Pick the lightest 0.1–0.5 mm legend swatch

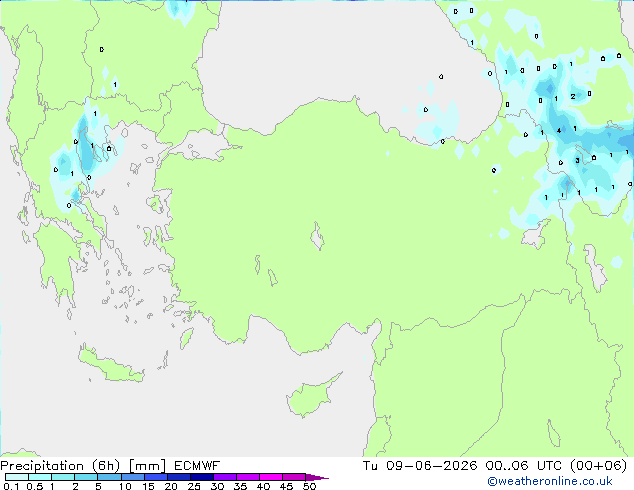(x=17, y=477)
